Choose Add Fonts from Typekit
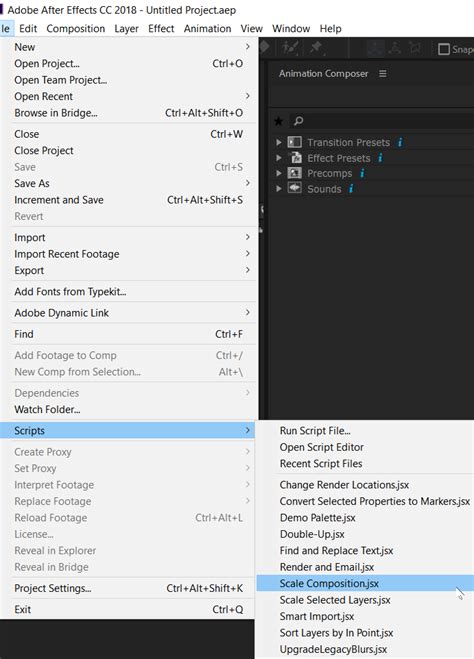The height and width of the screenshot is (659, 474). pyautogui.click(x=128, y=292)
